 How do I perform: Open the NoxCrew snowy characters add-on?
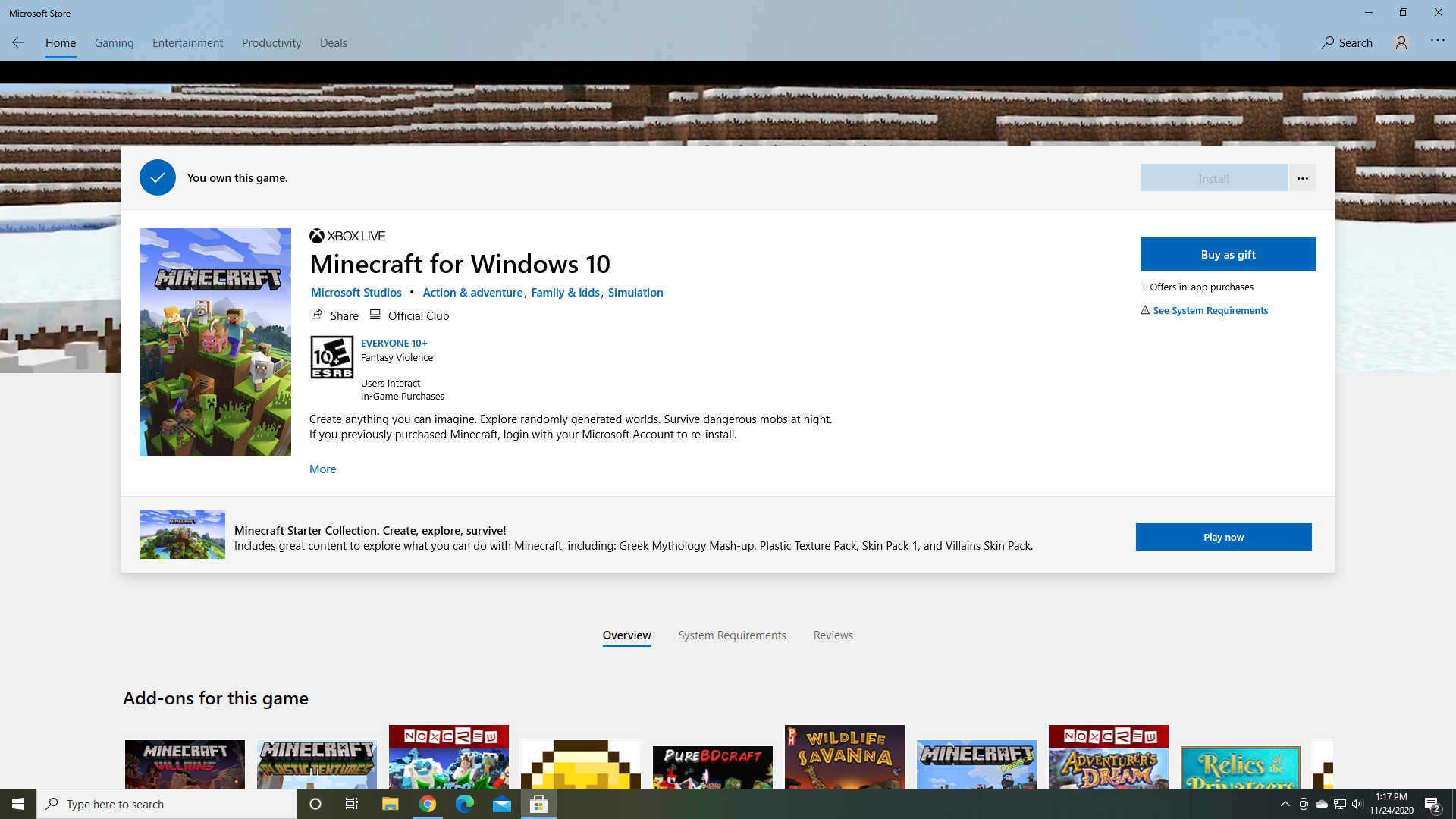pos(449,756)
